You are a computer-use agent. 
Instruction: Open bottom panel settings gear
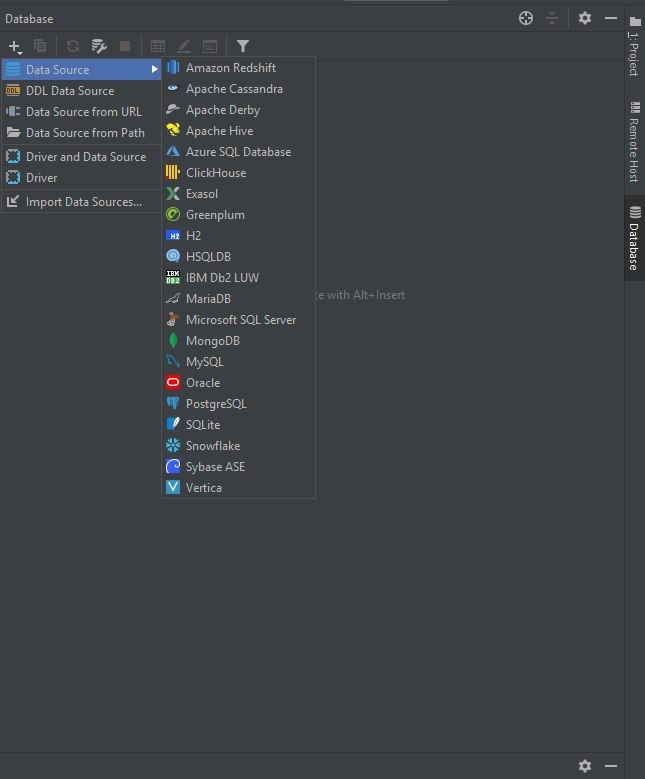coord(585,766)
